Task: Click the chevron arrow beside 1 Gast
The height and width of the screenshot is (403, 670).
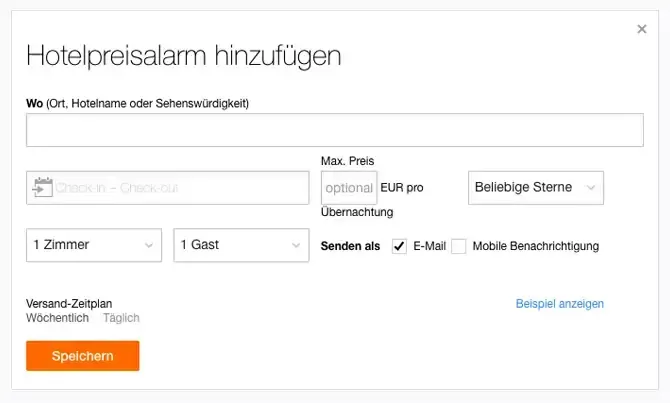Action: click(297, 245)
